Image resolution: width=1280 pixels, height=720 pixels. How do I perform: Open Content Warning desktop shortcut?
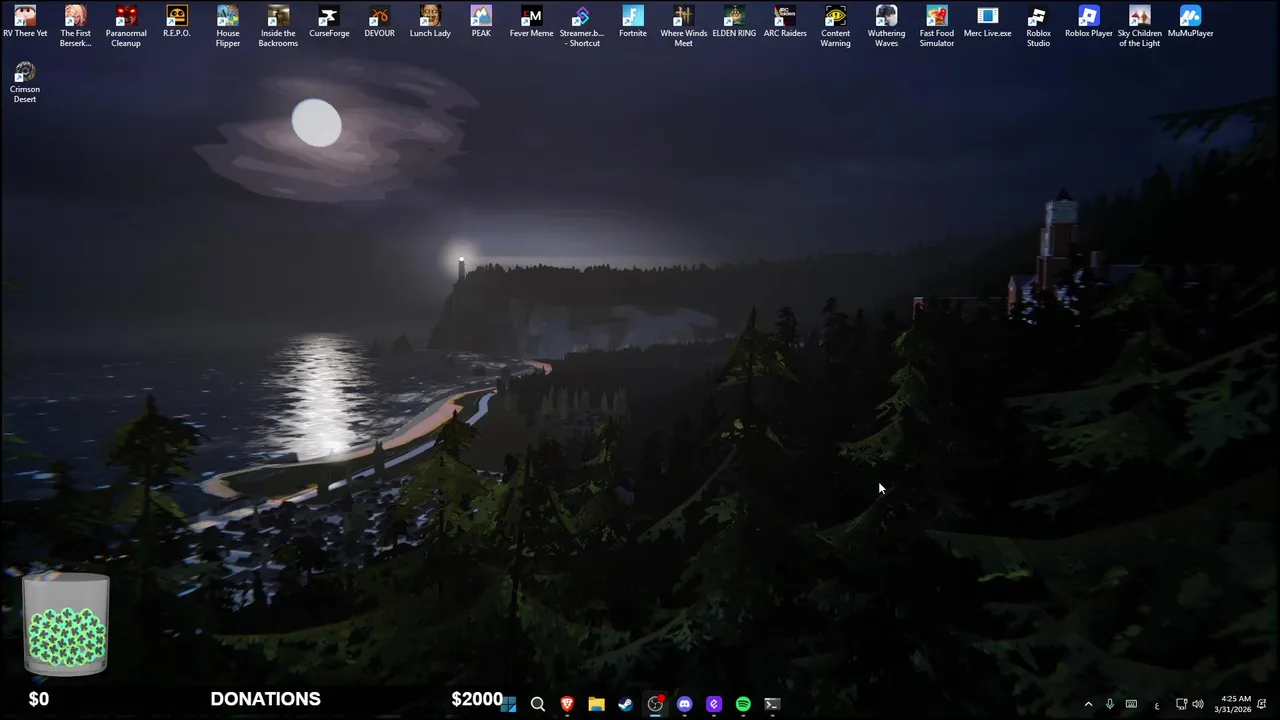click(835, 26)
